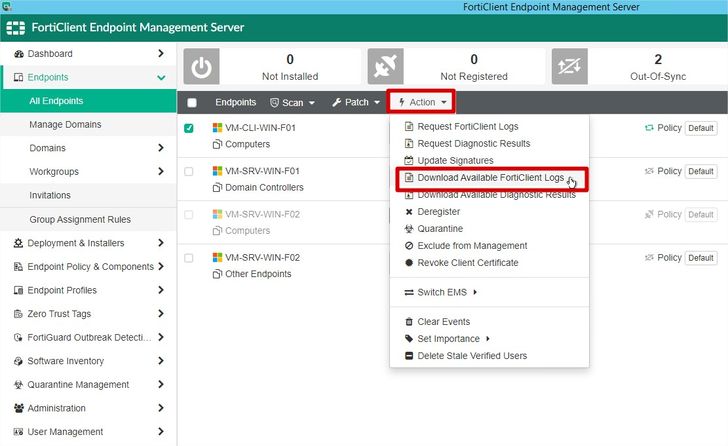
Task: Click the Quarantine Management biohazard icon
Action: click(x=19, y=385)
